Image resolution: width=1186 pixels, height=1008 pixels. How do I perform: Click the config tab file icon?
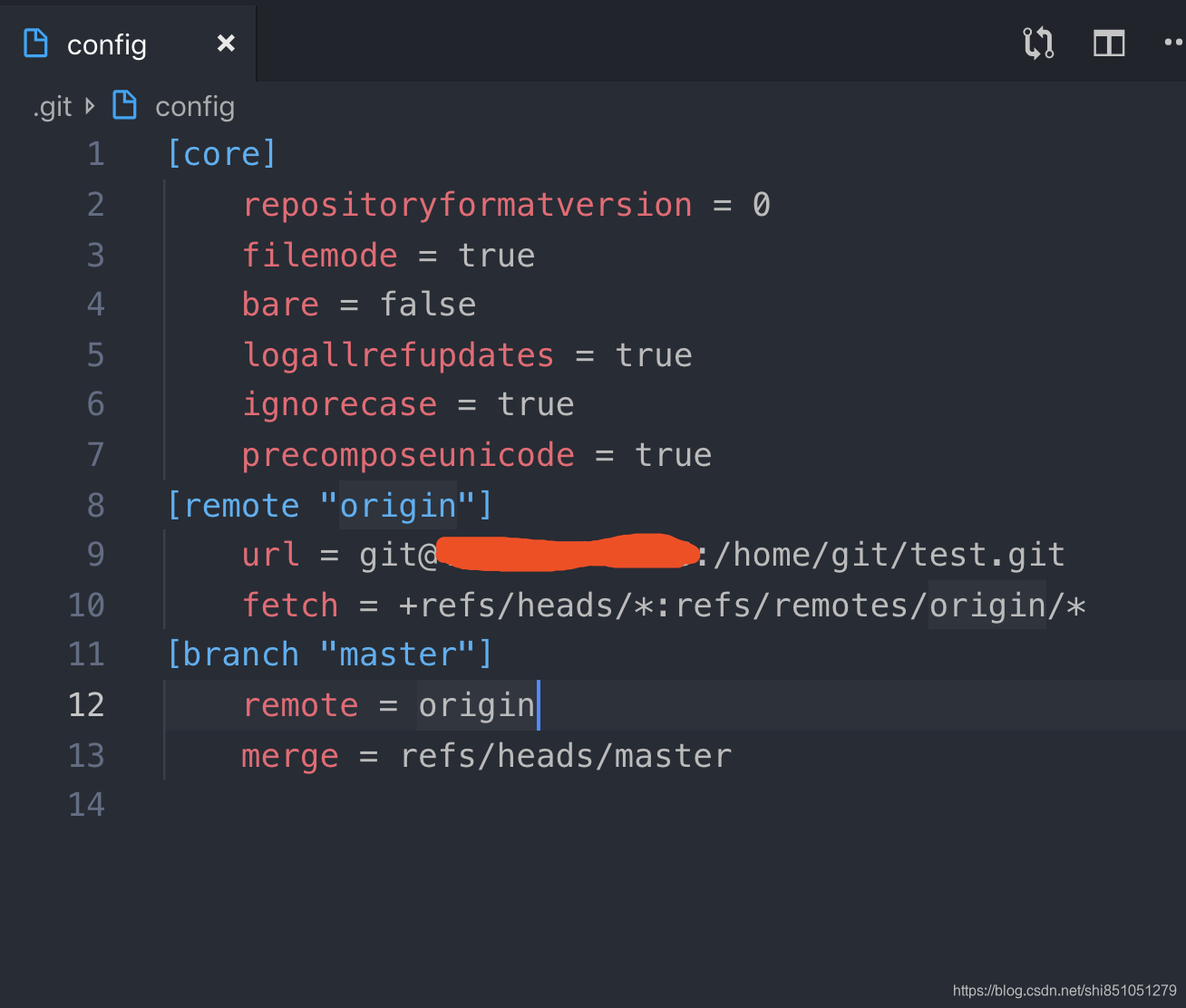(x=35, y=44)
